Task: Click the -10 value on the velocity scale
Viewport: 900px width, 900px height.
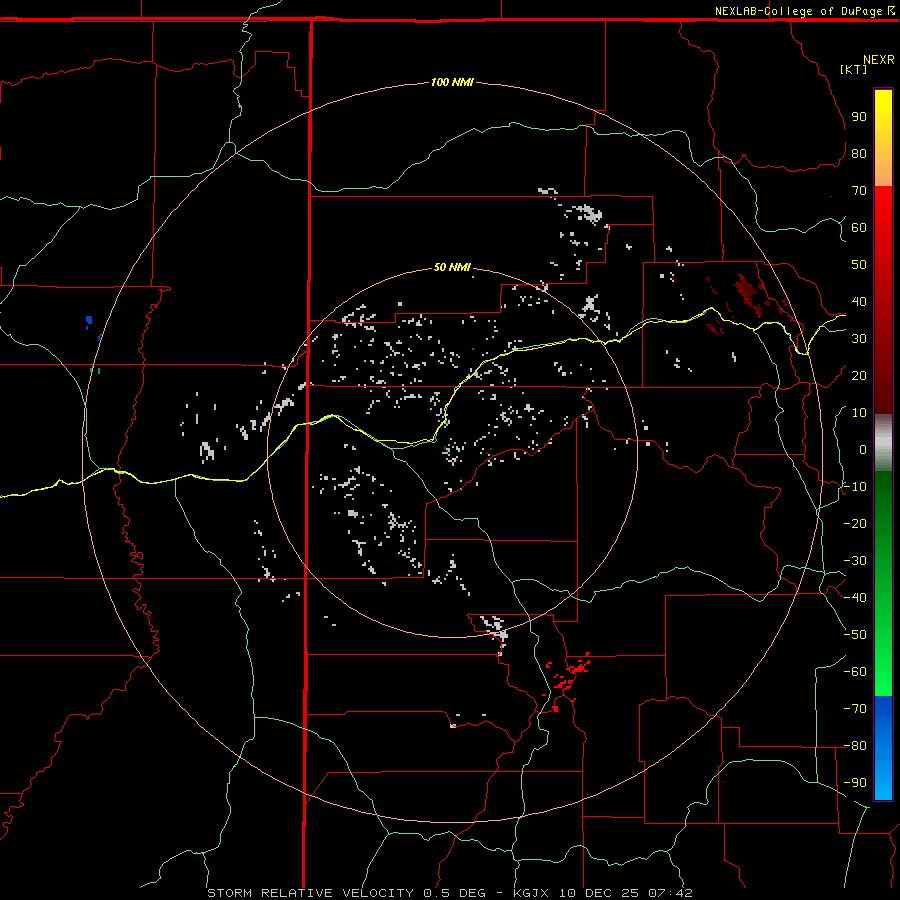Action: (855, 487)
